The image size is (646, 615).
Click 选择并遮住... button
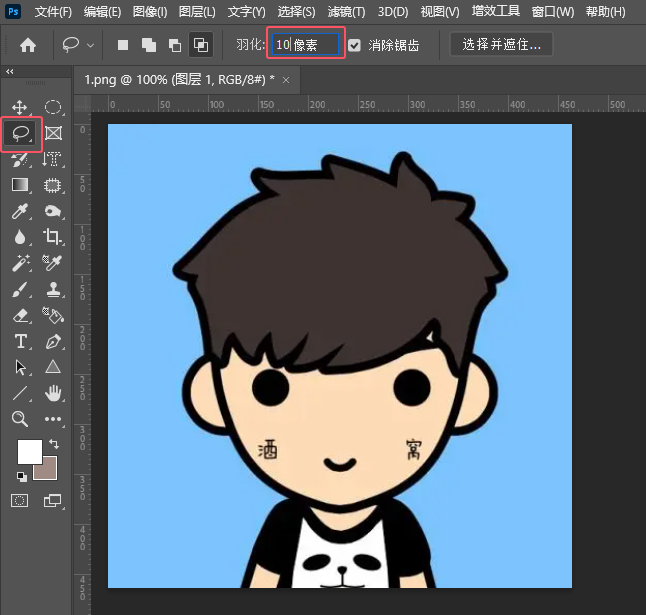coord(501,44)
